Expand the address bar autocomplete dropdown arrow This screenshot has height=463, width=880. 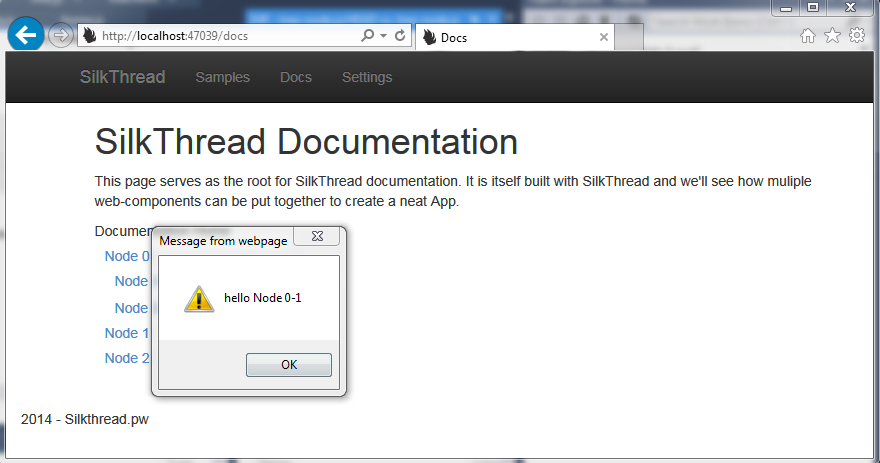384,36
